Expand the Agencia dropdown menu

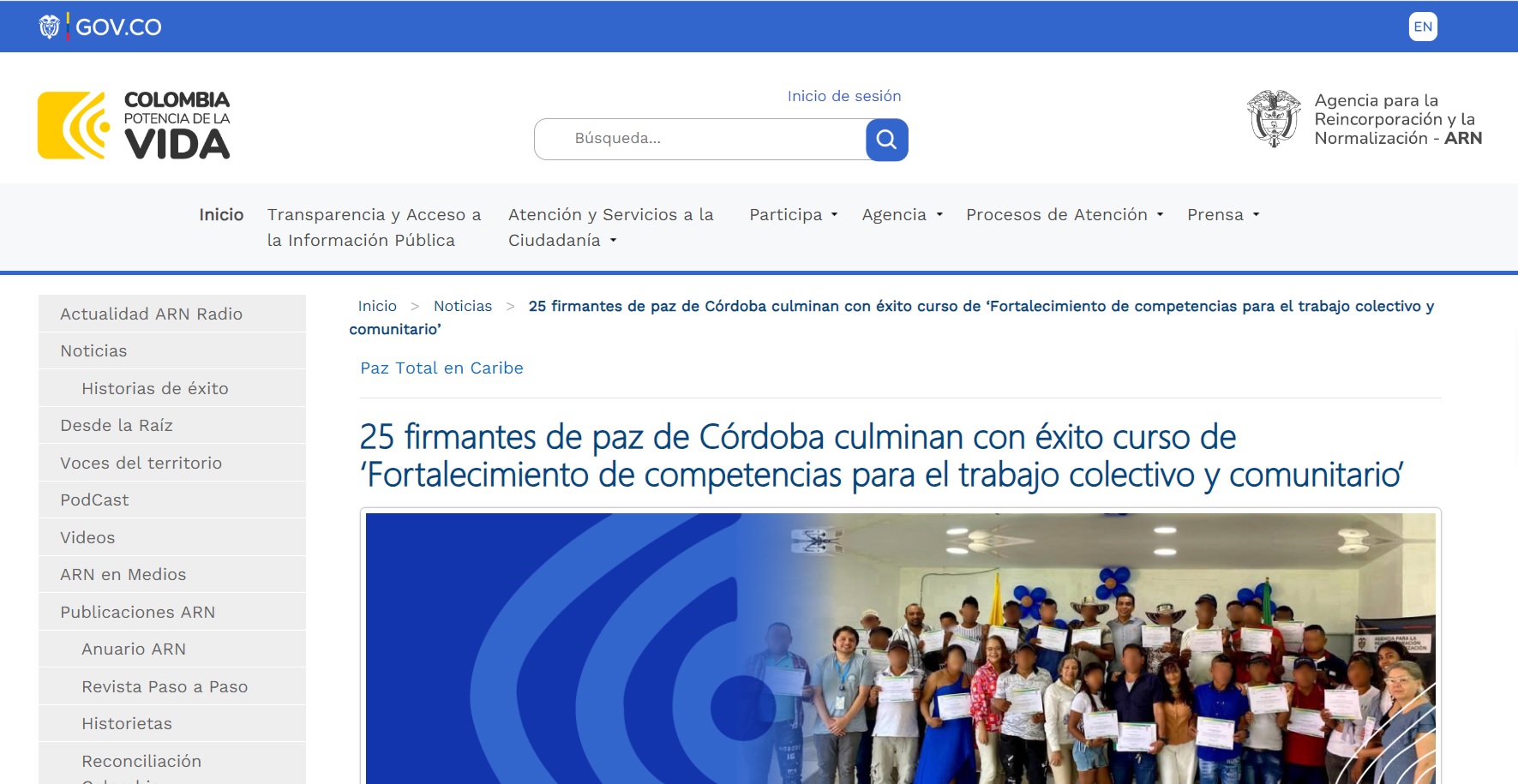[x=902, y=214]
